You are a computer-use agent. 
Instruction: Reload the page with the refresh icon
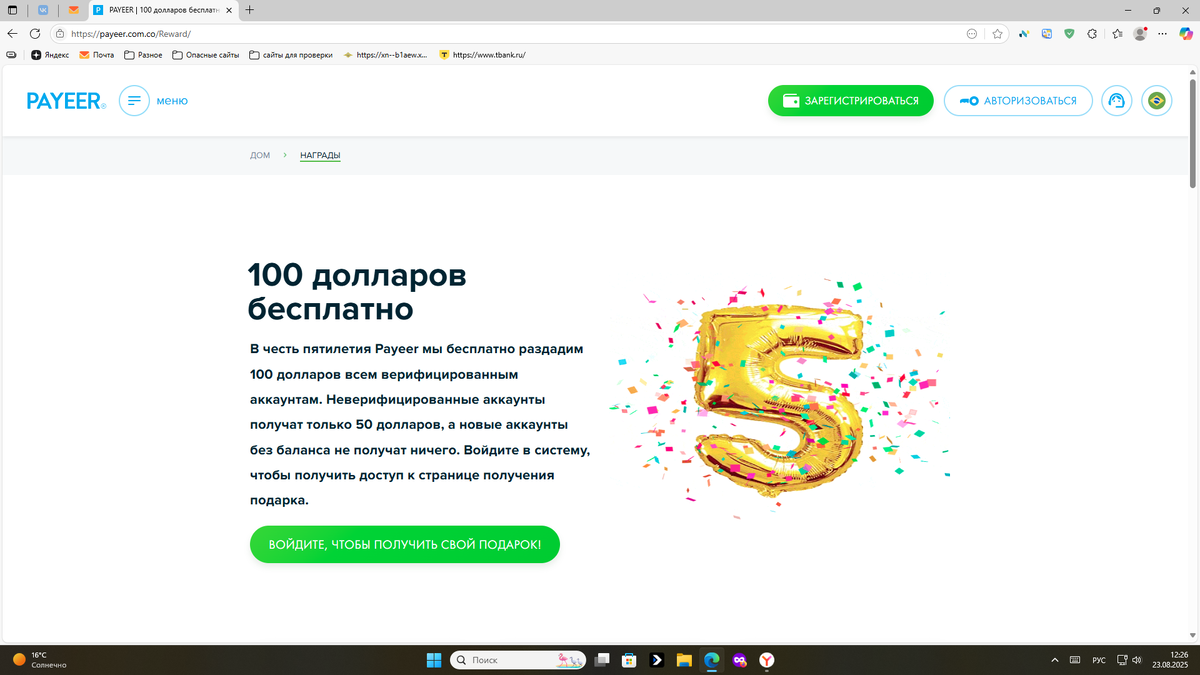tap(35, 33)
